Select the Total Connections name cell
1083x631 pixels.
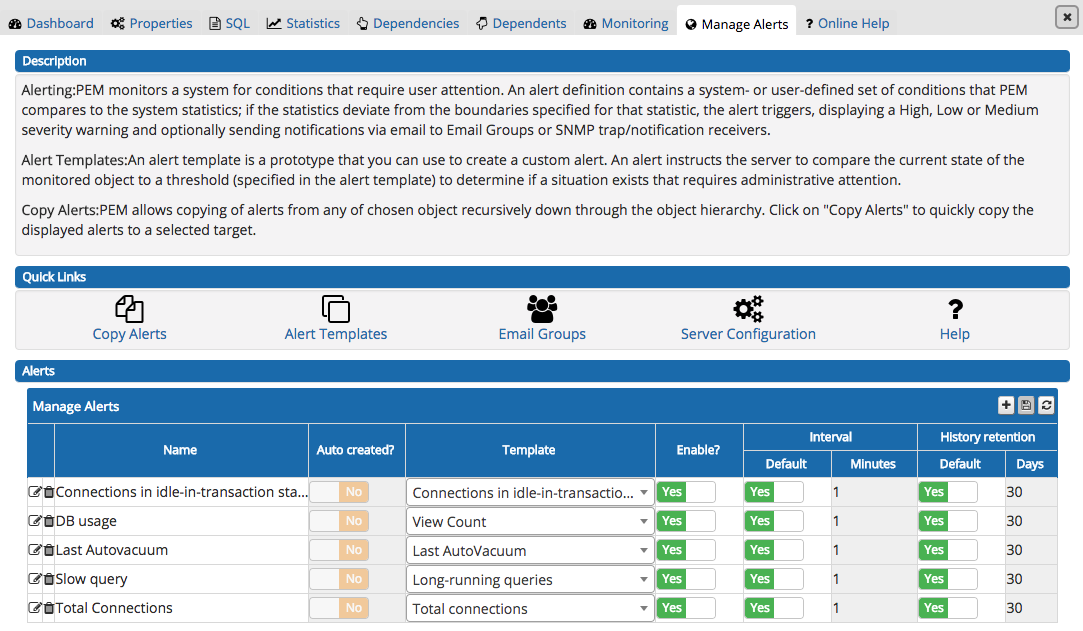[x=181, y=608]
